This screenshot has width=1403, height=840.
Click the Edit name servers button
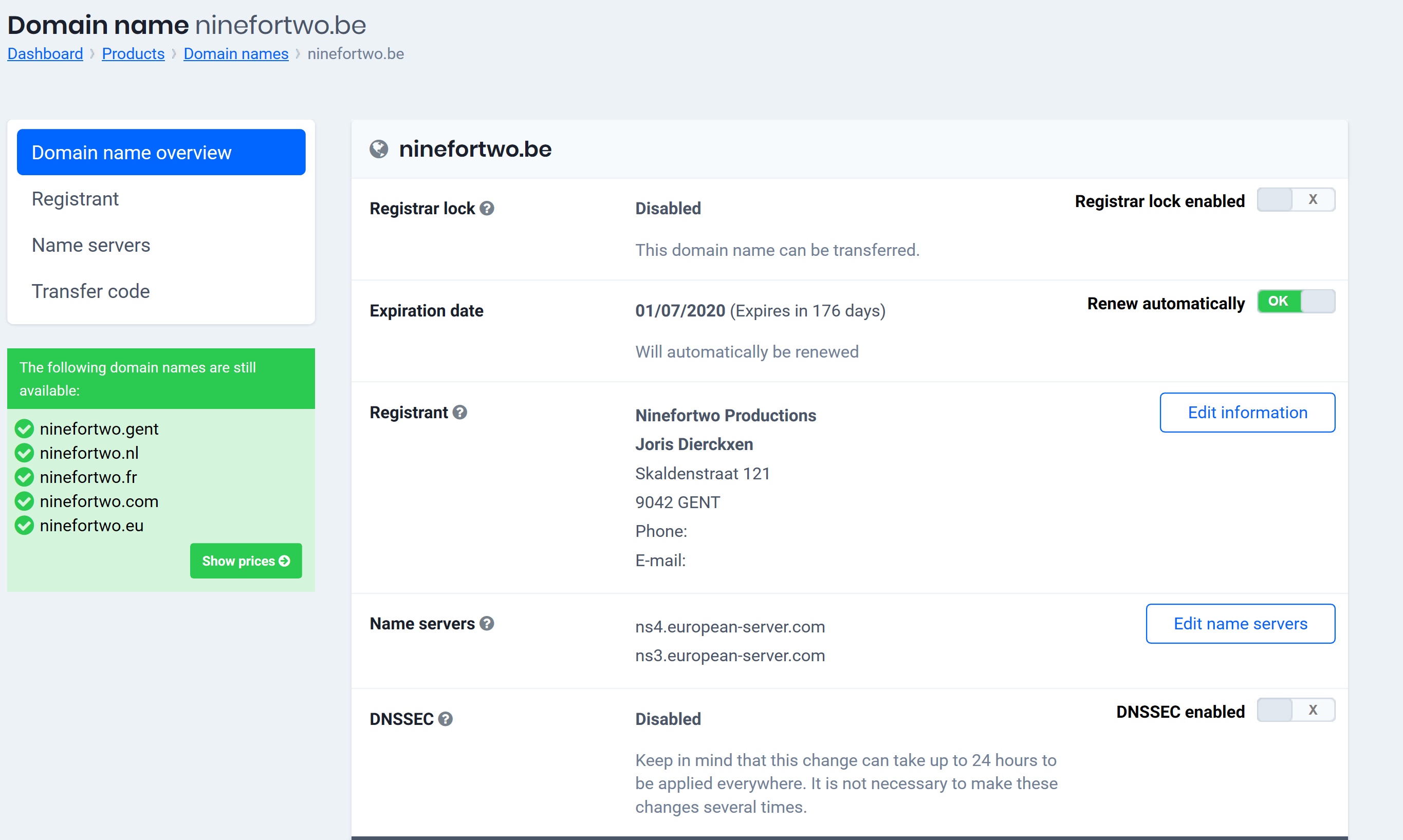[x=1241, y=624]
